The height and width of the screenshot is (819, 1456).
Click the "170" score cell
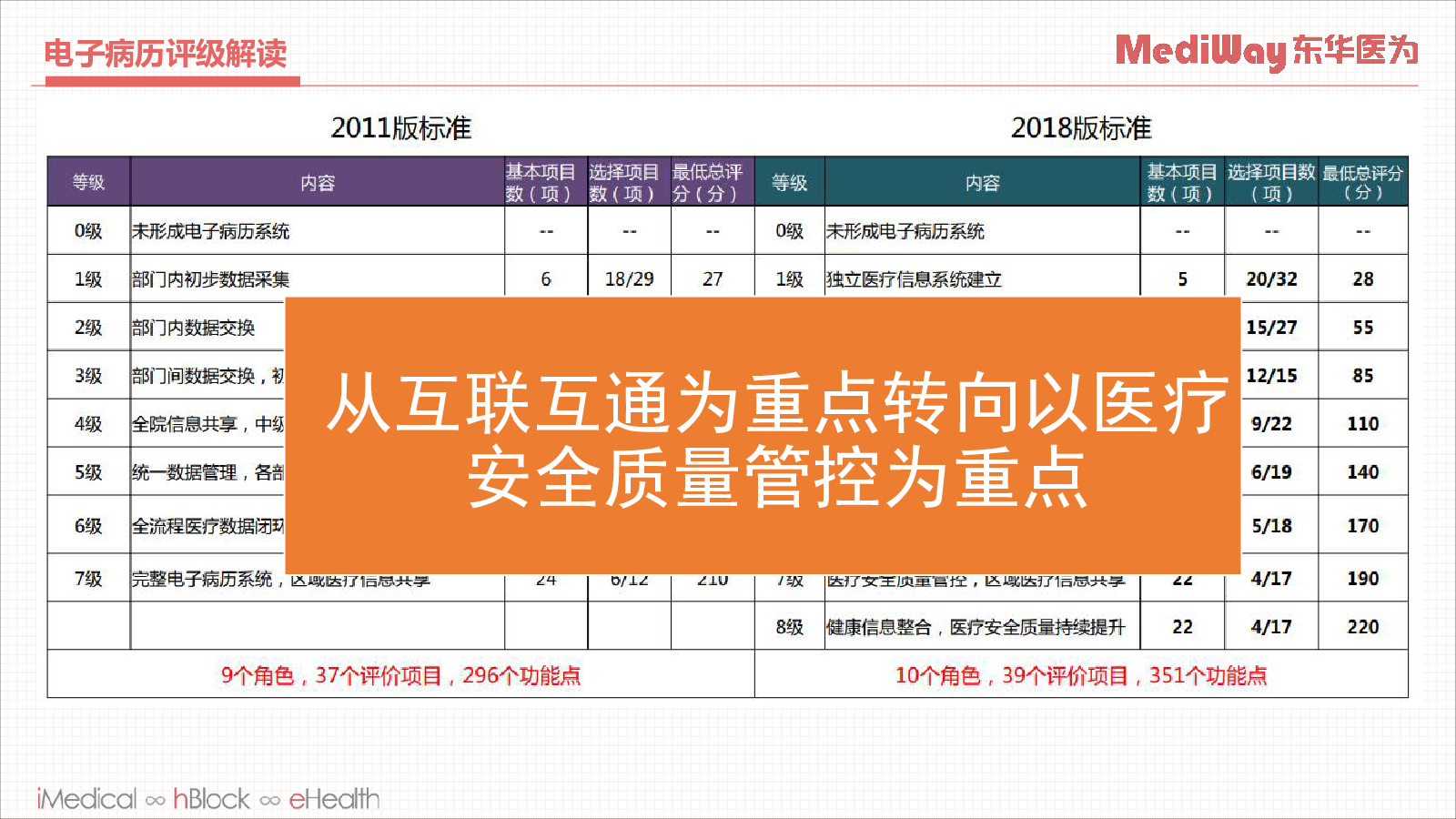click(x=1363, y=525)
